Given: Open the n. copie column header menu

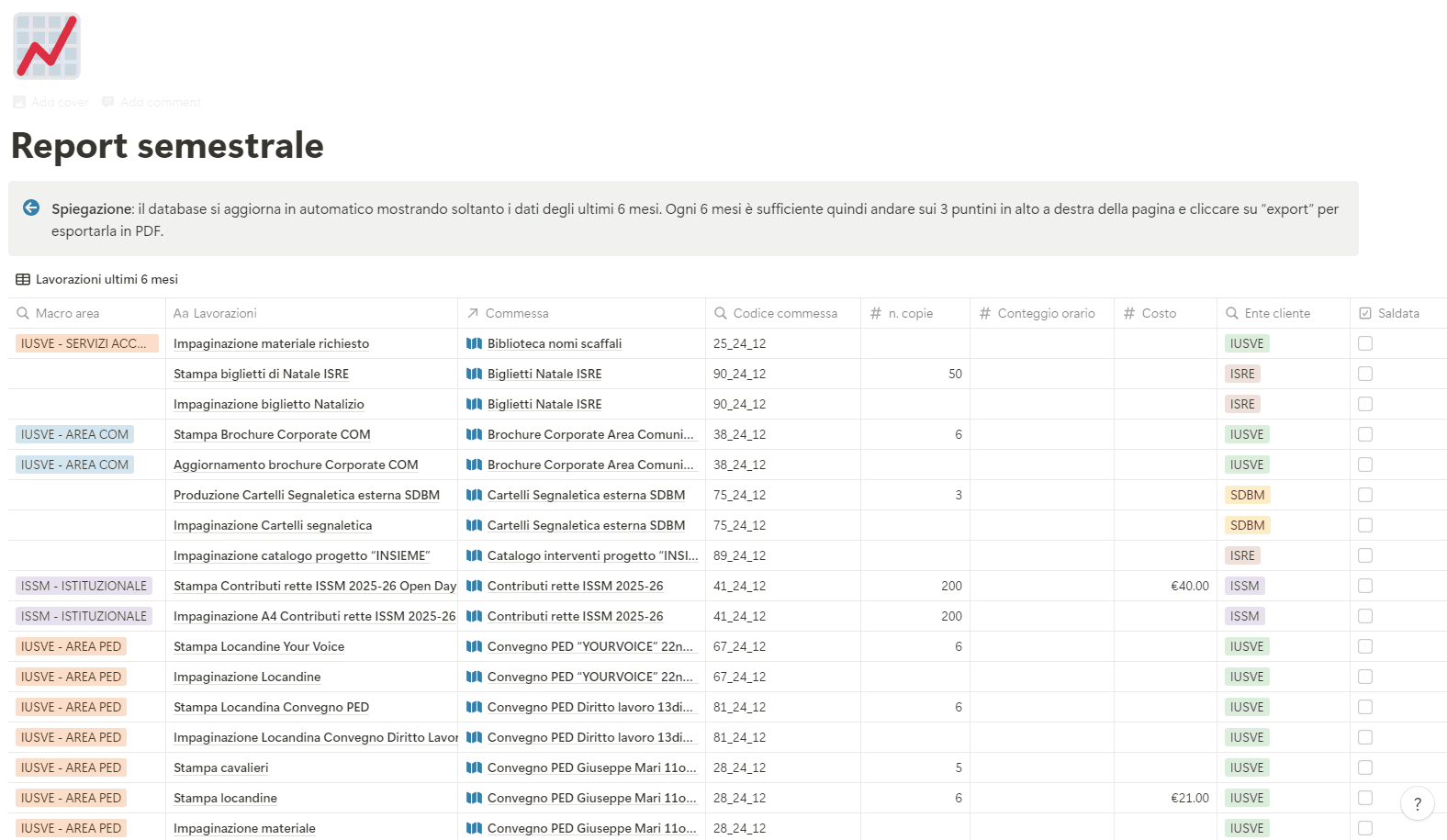Looking at the screenshot, I should coord(915,313).
